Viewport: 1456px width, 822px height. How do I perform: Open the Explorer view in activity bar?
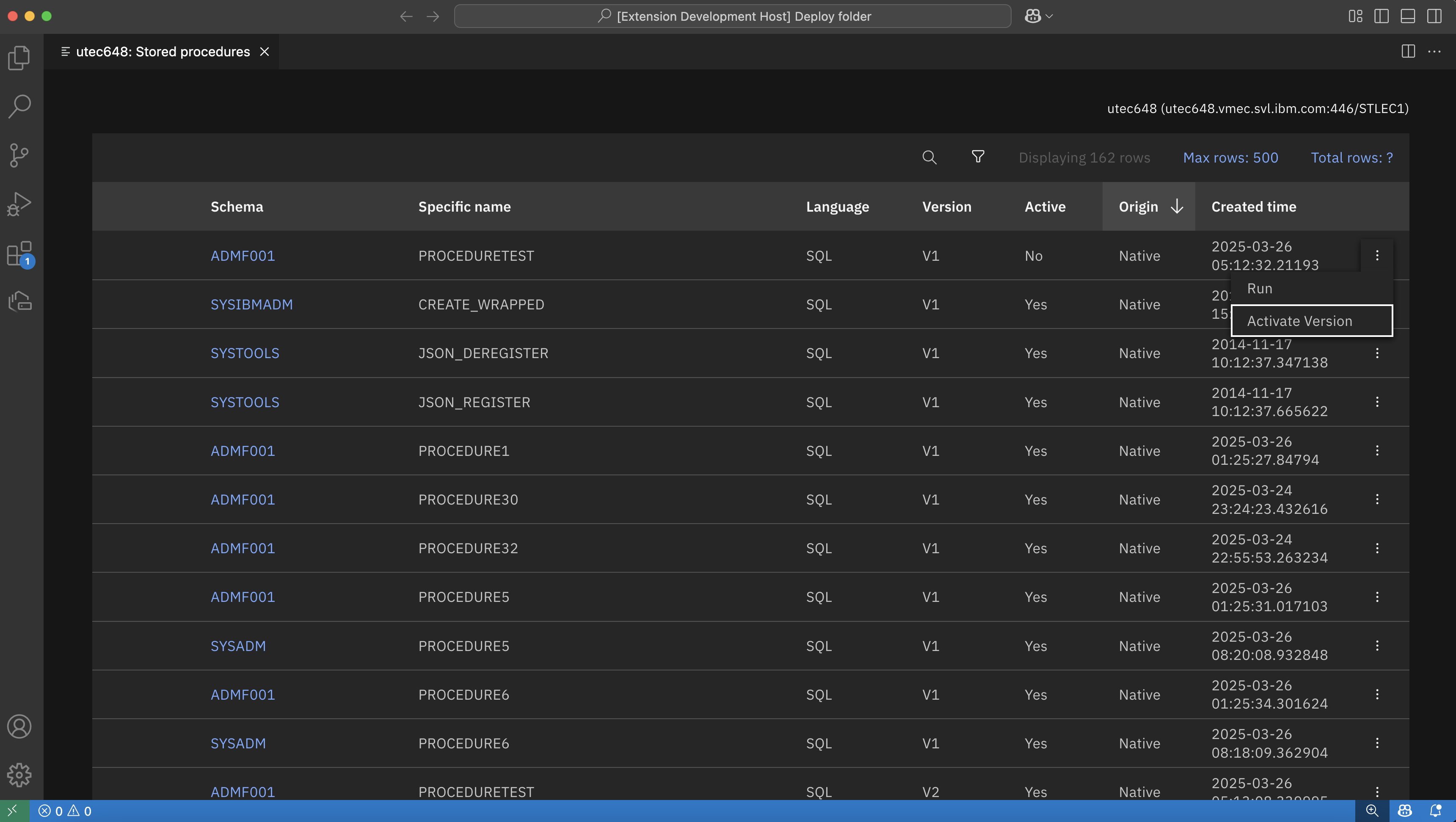[19, 58]
